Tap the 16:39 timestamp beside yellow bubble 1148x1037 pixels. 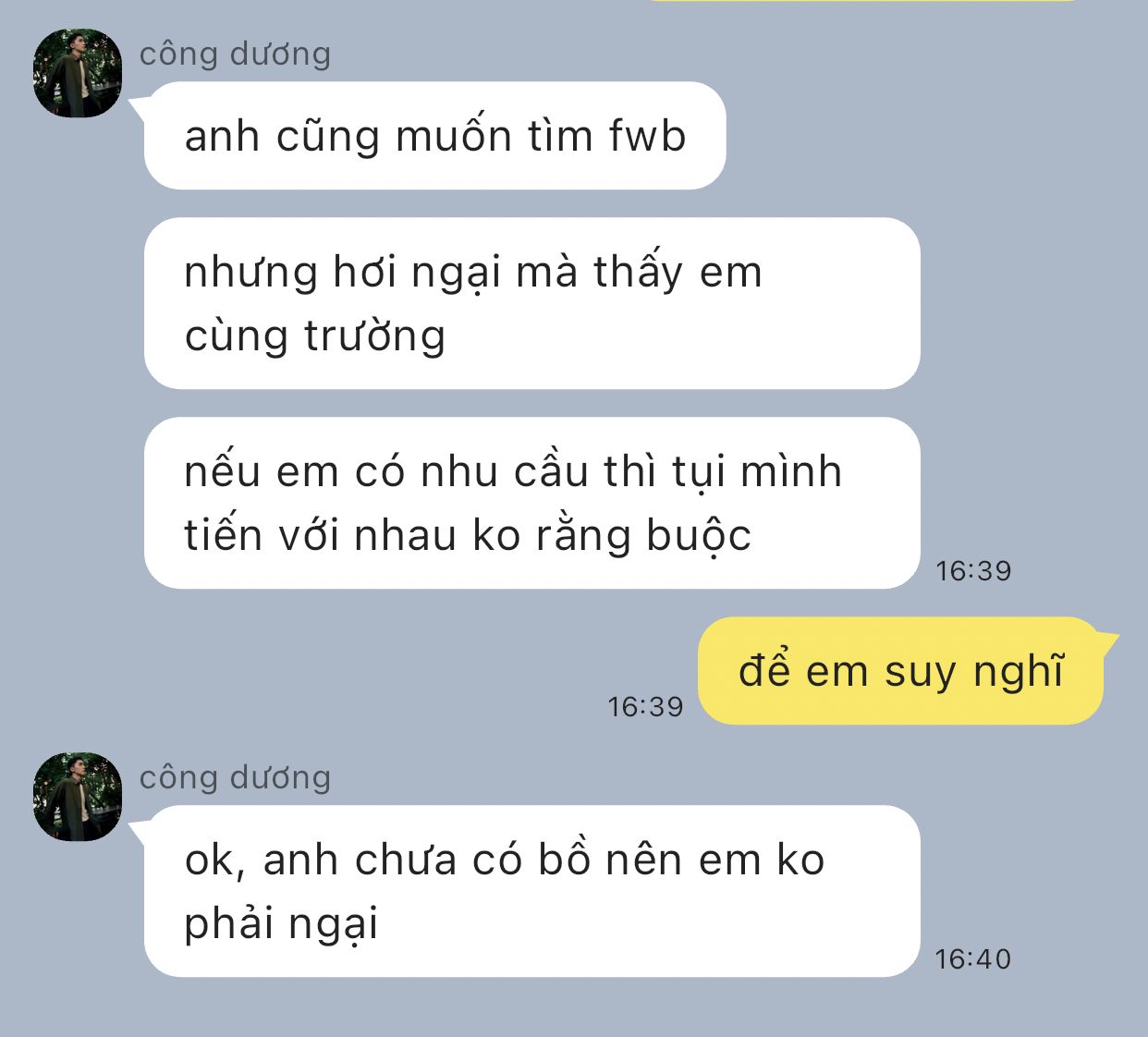point(645,707)
